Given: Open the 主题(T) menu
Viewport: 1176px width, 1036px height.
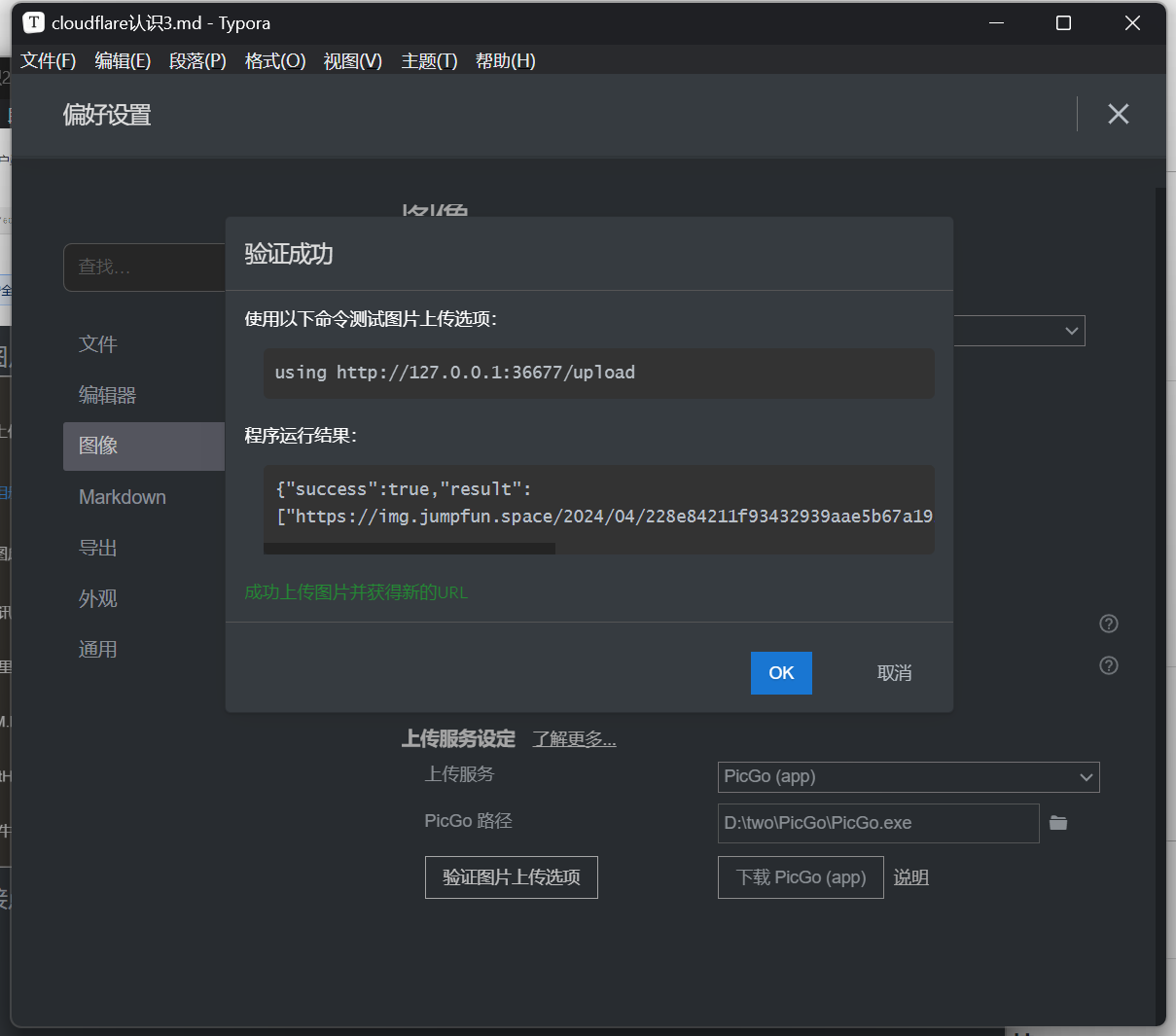Looking at the screenshot, I should [429, 60].
